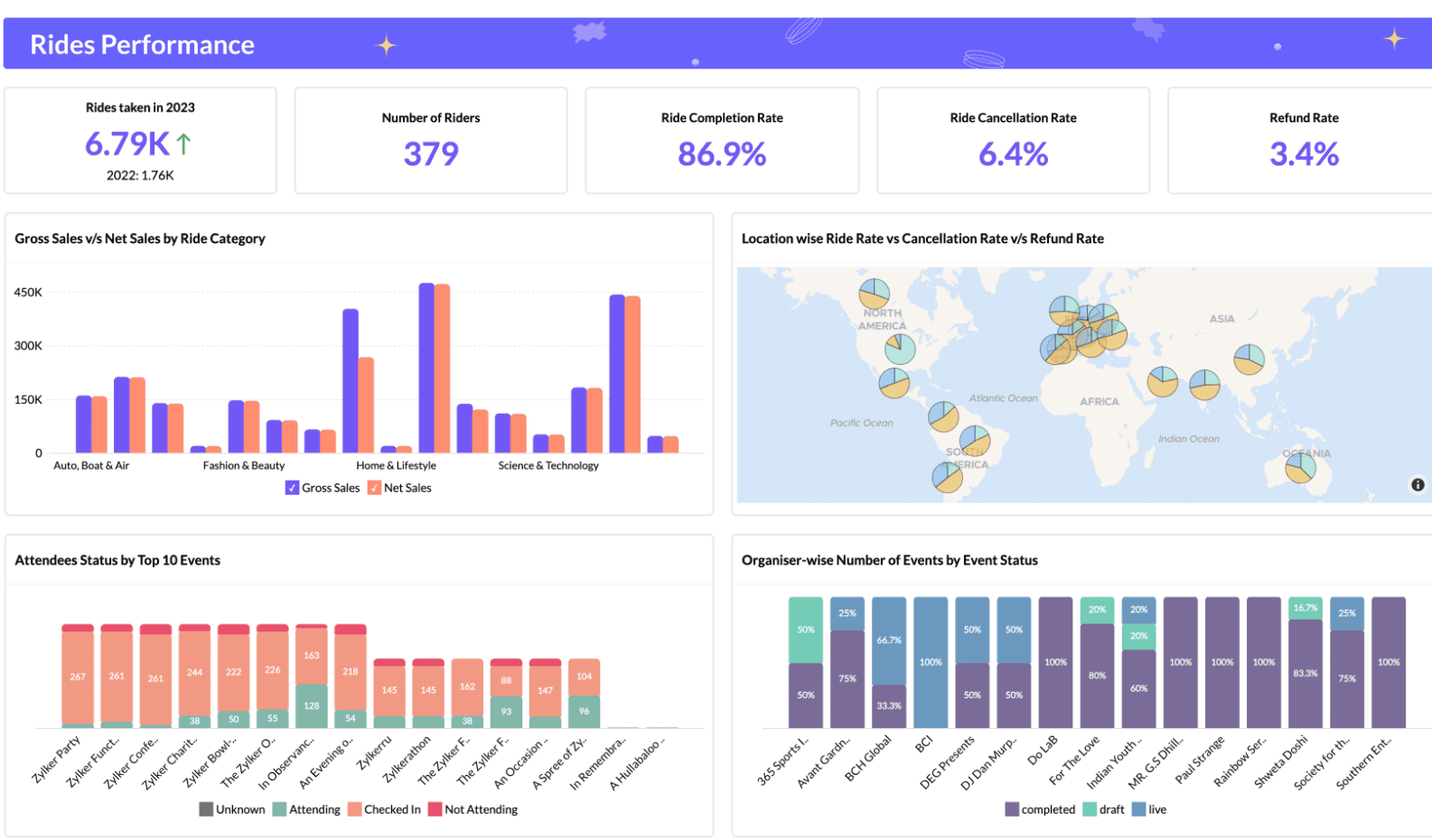Click the 450K y-axis label

[28, 293]
